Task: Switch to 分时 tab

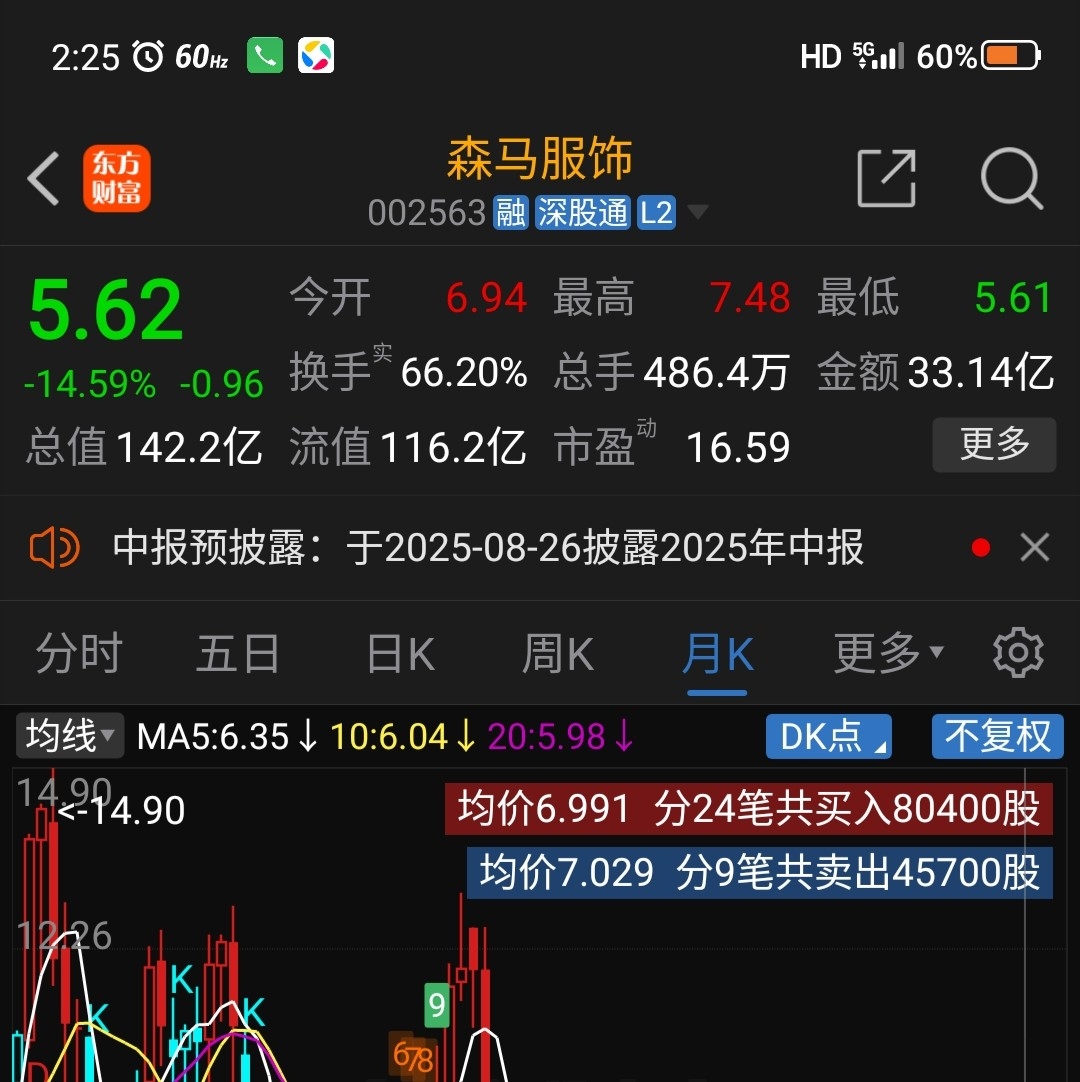Action: tap(79, 653)
